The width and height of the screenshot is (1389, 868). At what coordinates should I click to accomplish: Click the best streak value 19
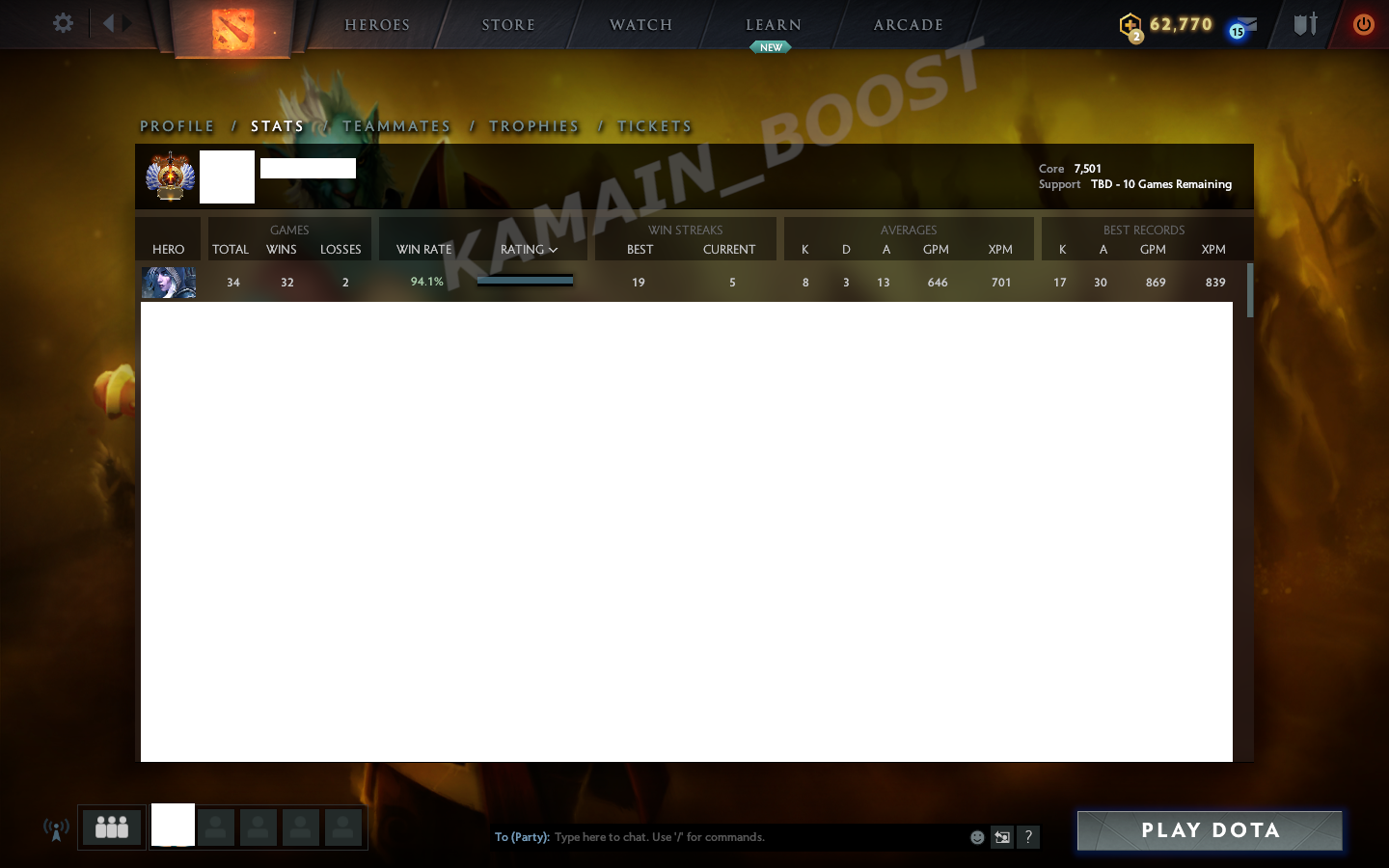point(639,283)
